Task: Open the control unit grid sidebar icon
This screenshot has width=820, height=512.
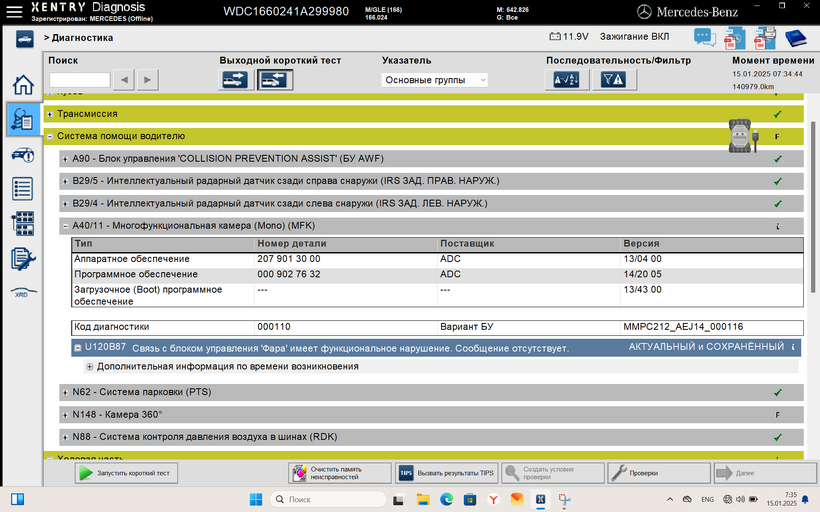Action: click(22, 223)
